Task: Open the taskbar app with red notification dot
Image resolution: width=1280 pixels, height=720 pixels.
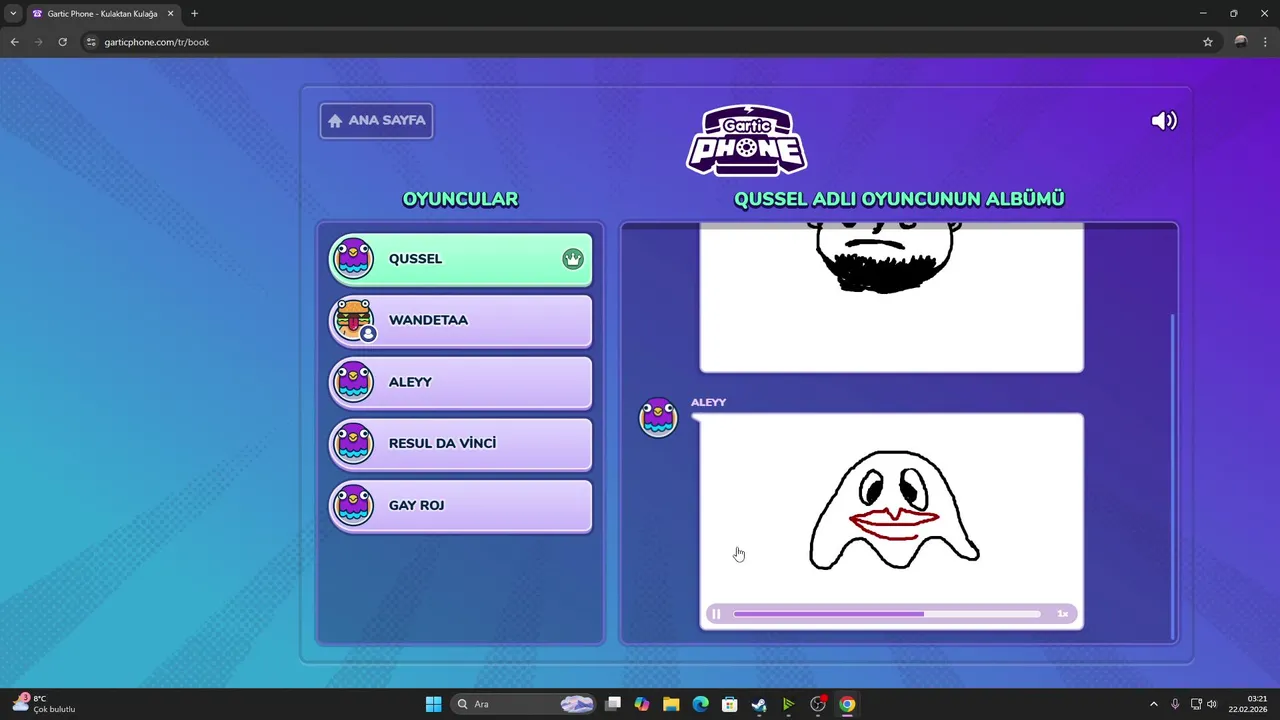Action: (x=818, y=704)
